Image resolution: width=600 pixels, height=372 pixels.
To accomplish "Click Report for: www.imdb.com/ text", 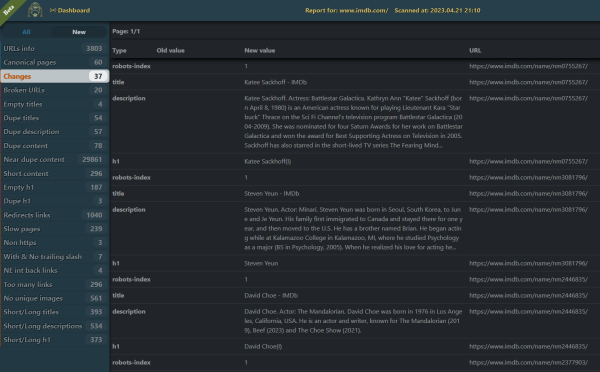I will [346, 10].
